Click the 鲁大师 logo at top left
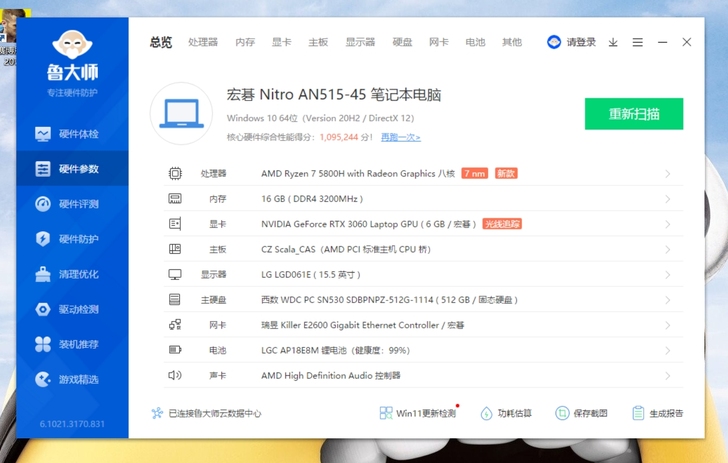 pos(72,56)
